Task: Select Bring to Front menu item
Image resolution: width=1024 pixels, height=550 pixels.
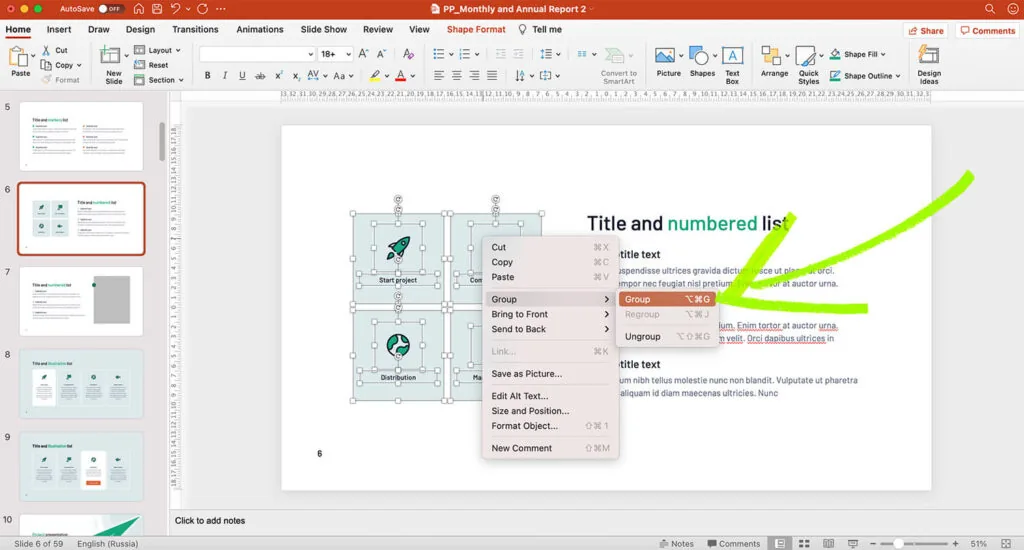Action: pyautogui.click(x=550, y=314)
